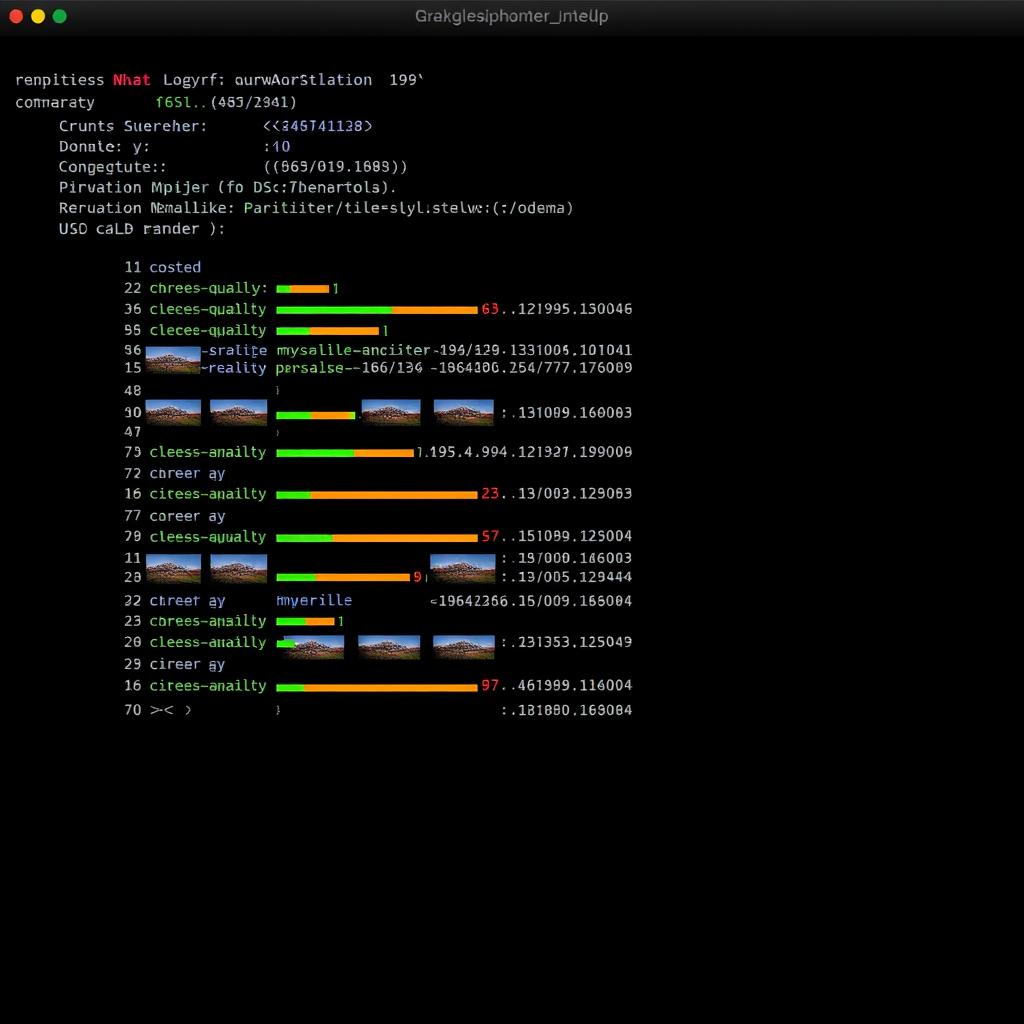The width and height of the screenshot is (1024, 1024).
Task: Click the red "Nhat" word in the header
Action: pyautogui.click(x=132, y=80)
